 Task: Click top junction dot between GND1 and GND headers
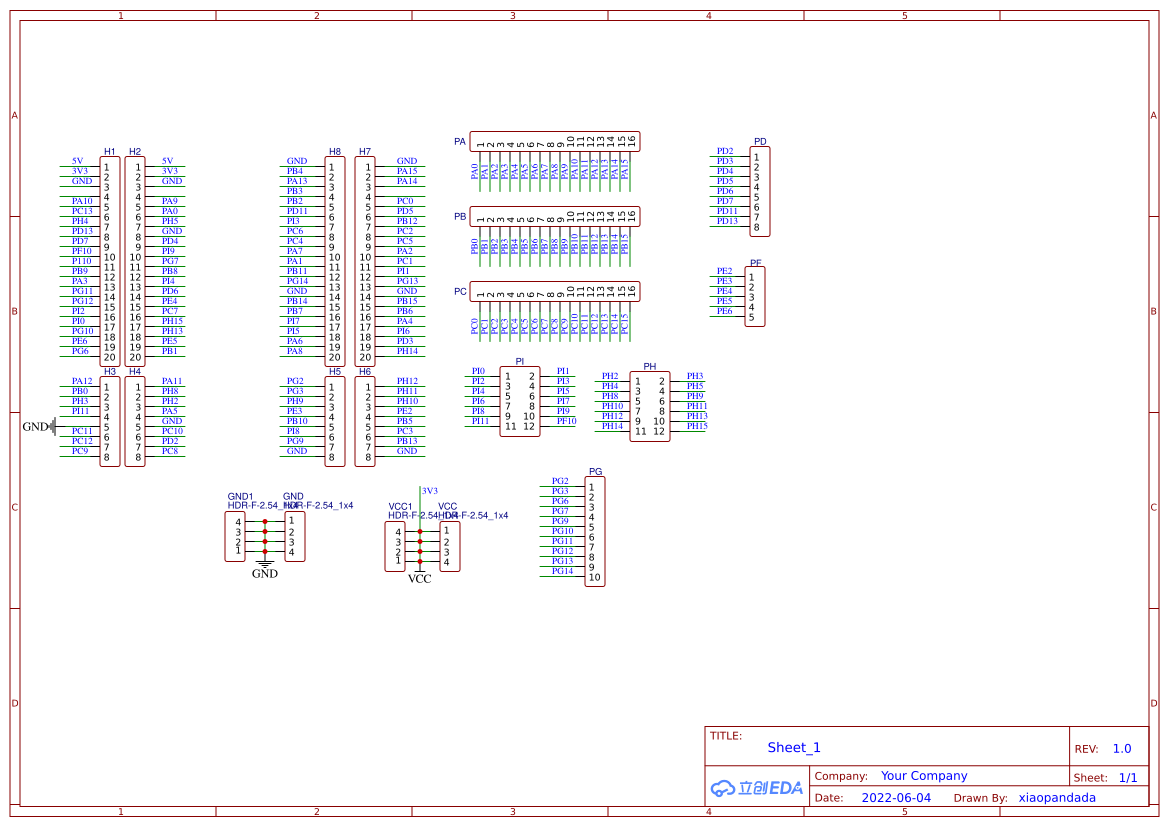[x=265, y=522]
